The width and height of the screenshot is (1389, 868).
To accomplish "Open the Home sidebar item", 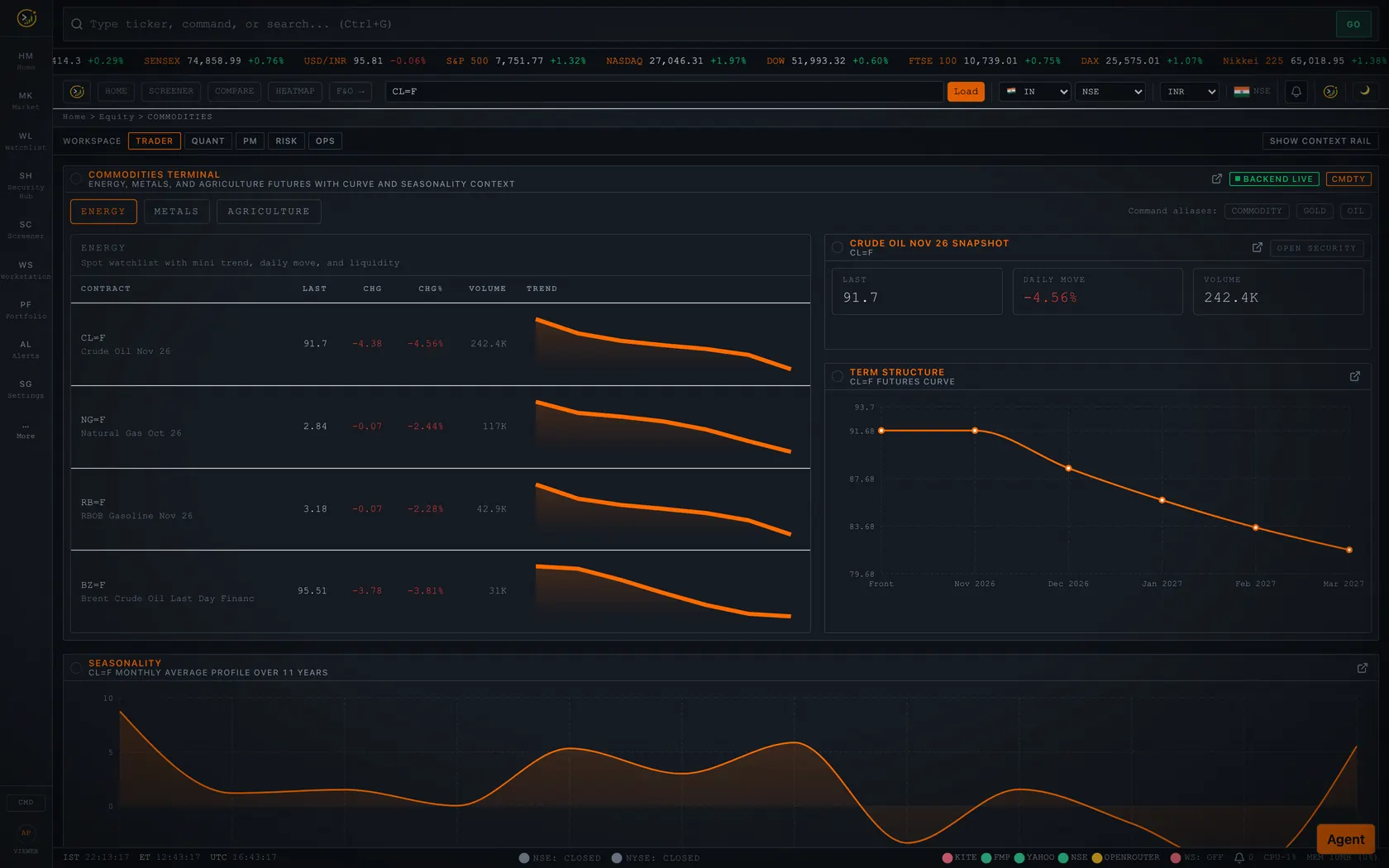I will coord(26,60).
